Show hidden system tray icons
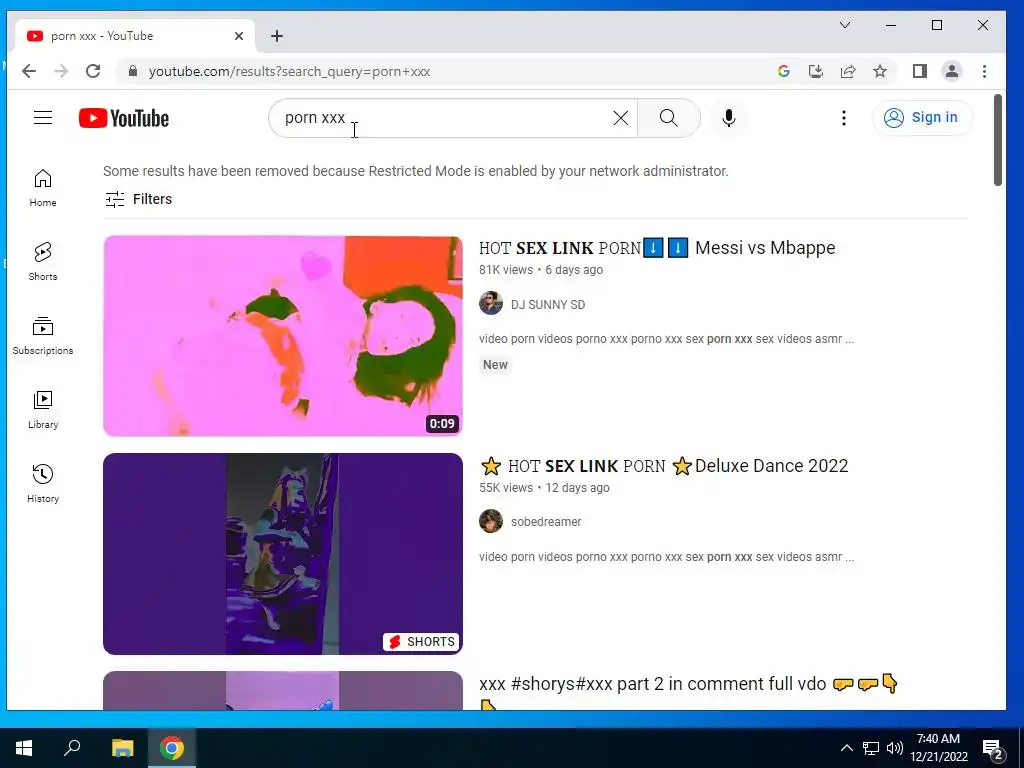This screenshot has width=1024, height=768. click(846, 748)
